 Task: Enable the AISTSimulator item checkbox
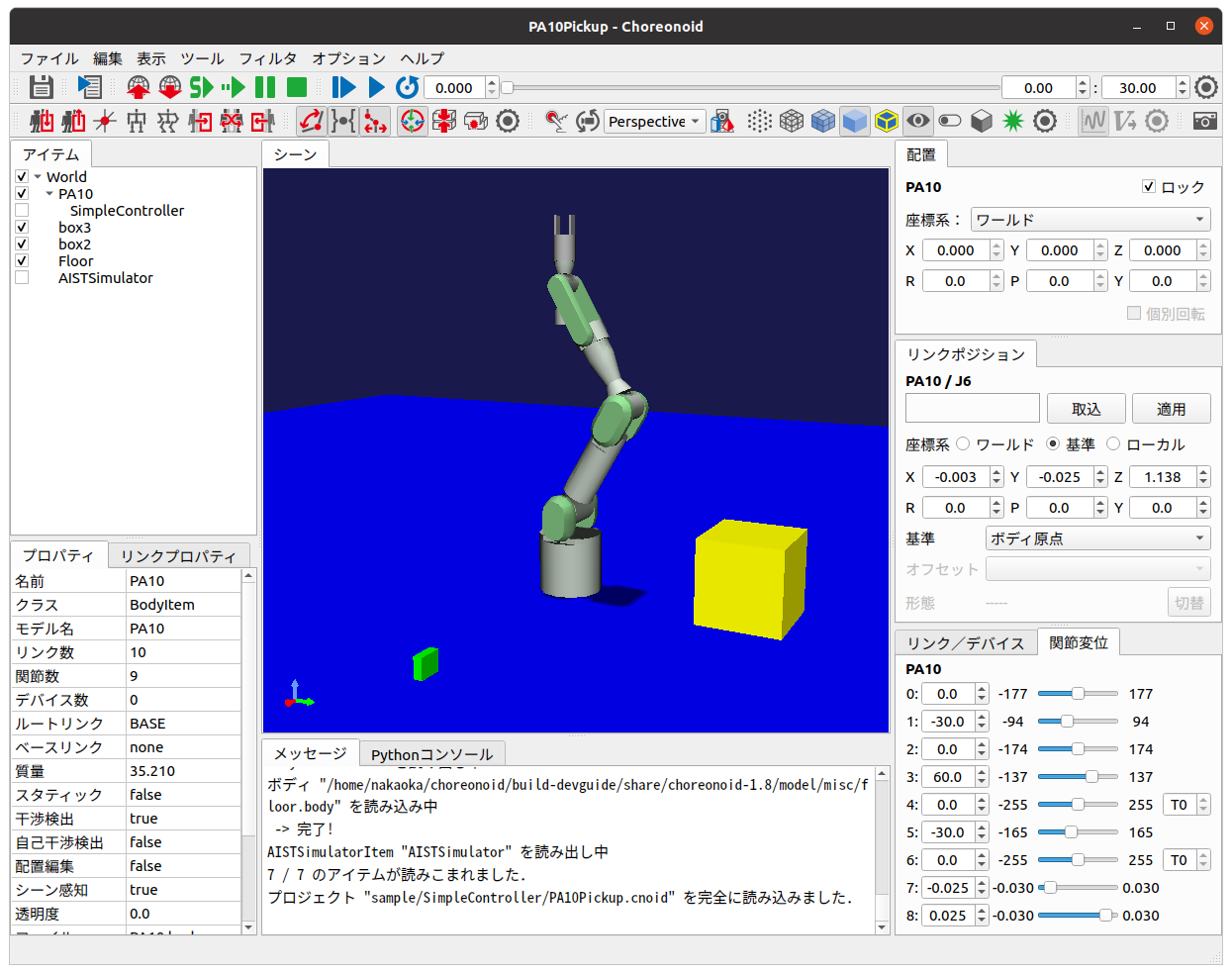point(22,278)
